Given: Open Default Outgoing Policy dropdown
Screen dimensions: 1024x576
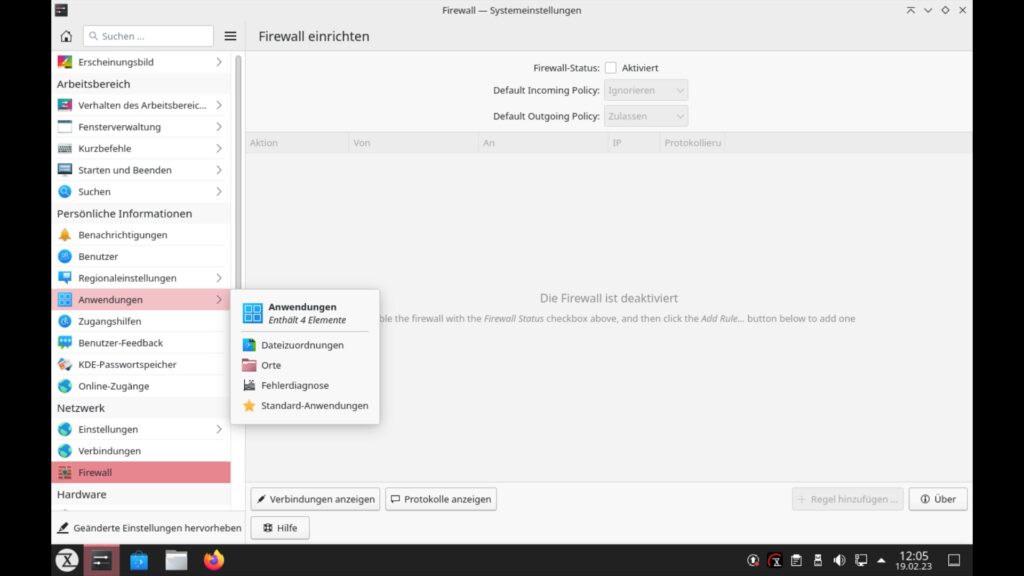Looking at the screenshot, I should tap(646, 116).
